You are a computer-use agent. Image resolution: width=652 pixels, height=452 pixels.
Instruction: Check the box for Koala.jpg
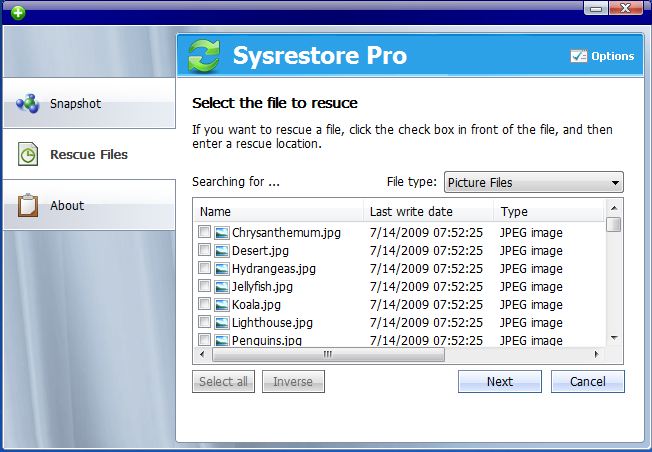(204, 304)
